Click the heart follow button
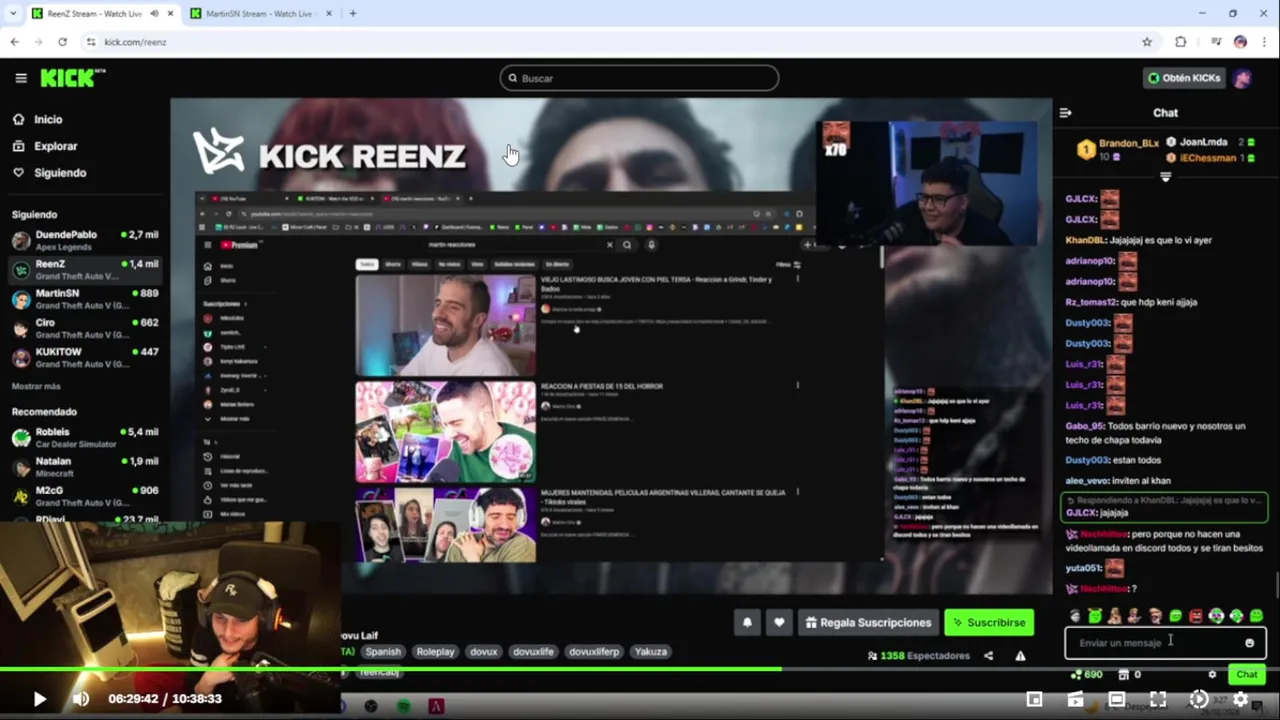The image size is (1280, 720). [x=779, y=622]
